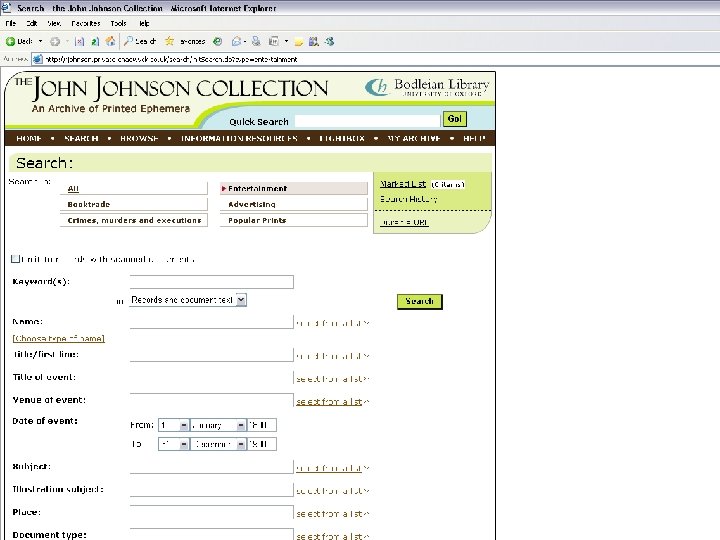Open MY ARCHIVE in site navigation
The height and width of the screenshot is (540, 720).
tap(414, 138)
